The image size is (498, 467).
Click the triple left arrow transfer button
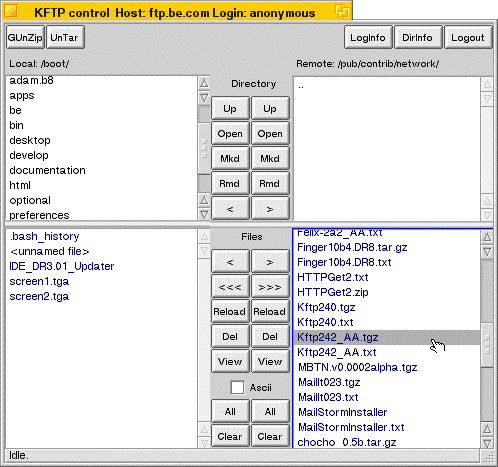(x=230, y=287)
